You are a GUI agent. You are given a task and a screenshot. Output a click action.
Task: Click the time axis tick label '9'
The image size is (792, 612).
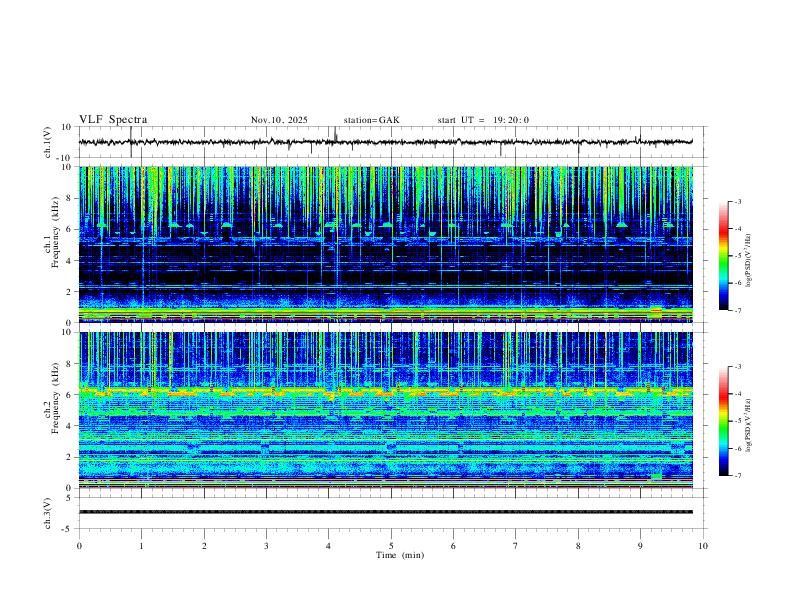[640, 546]
